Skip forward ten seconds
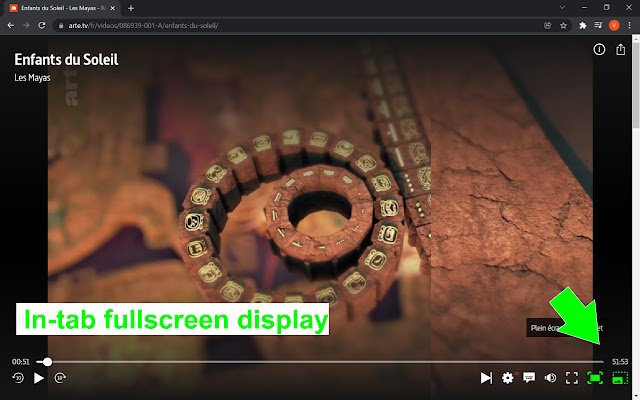Screen dimensions: 640x400 click(60, 378)
